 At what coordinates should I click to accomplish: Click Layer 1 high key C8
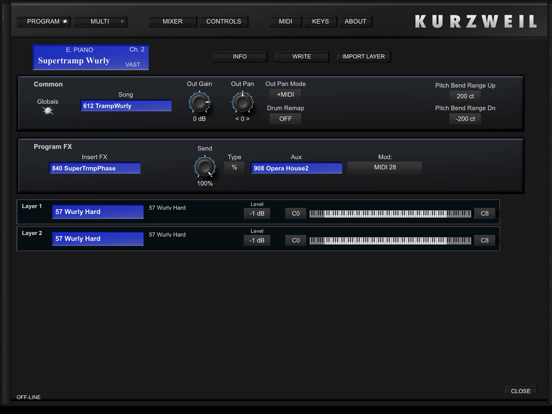coord(484,213)
